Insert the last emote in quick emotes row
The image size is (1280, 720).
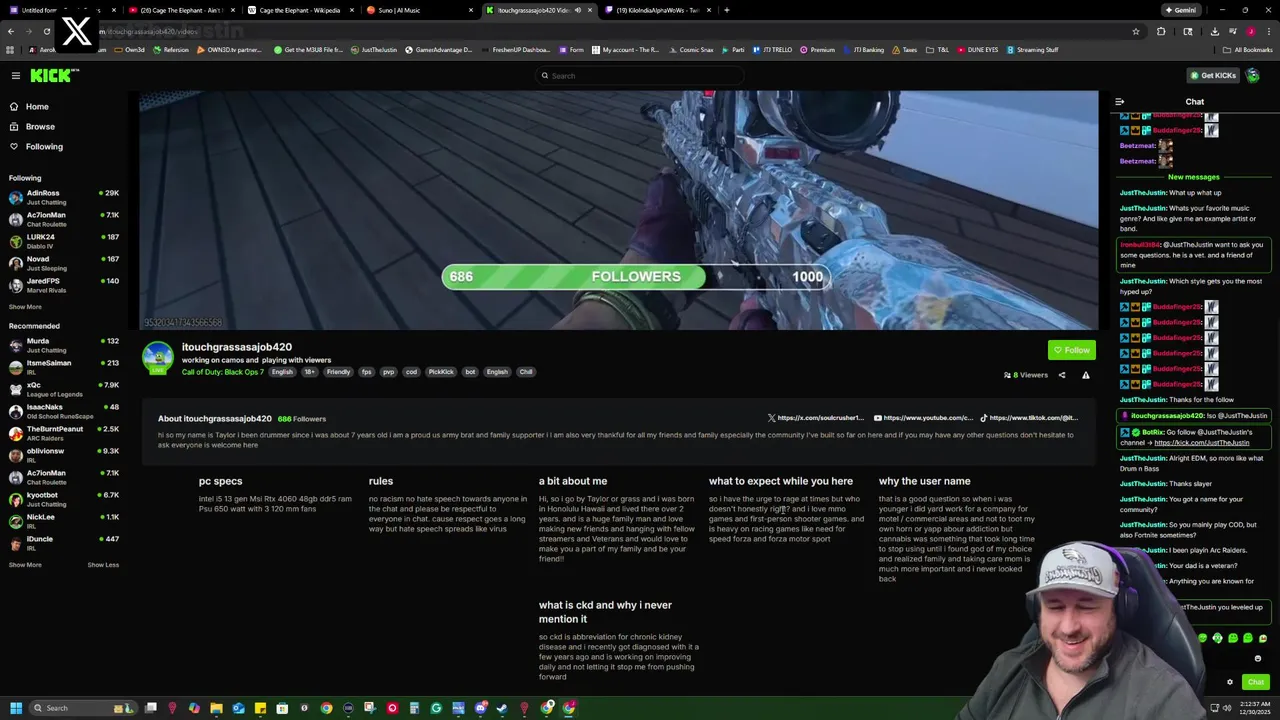coord(1263,638)
